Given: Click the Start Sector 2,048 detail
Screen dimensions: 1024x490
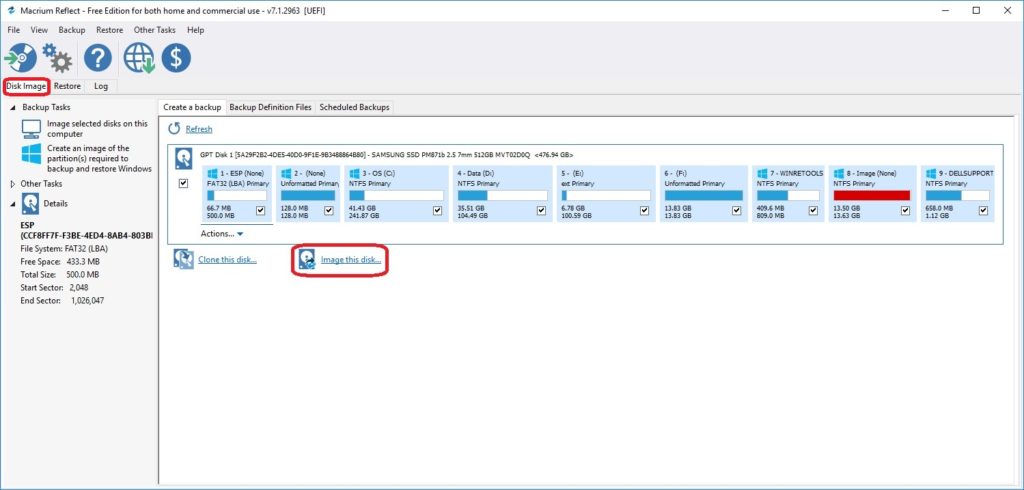Looking at the screenshot, I should tap(54, 287).
